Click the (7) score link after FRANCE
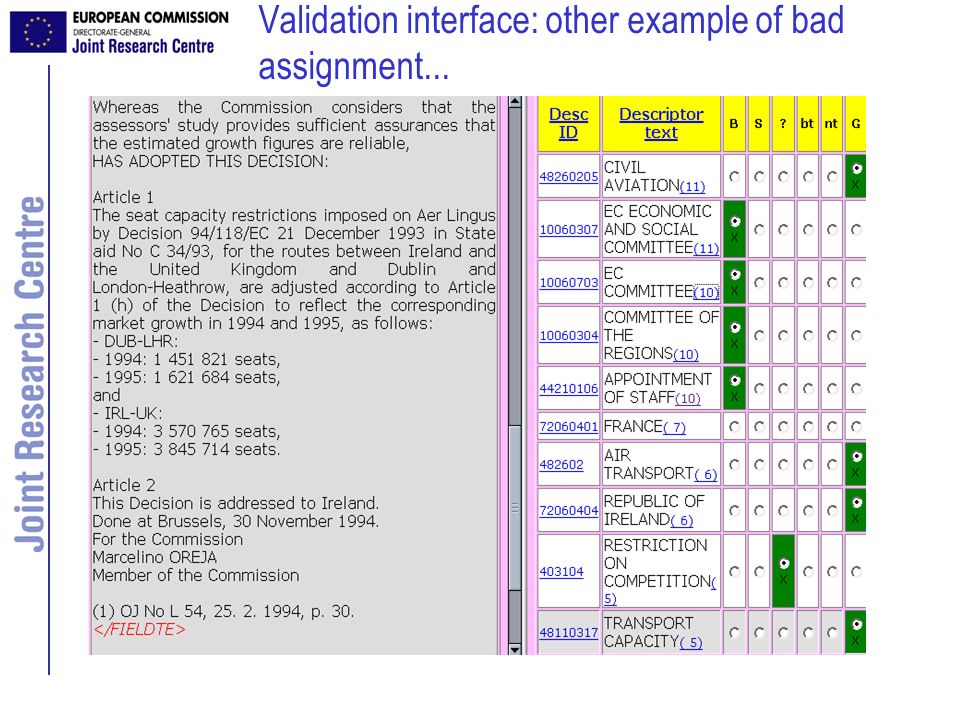960x720 pixels. coord(674,427)
